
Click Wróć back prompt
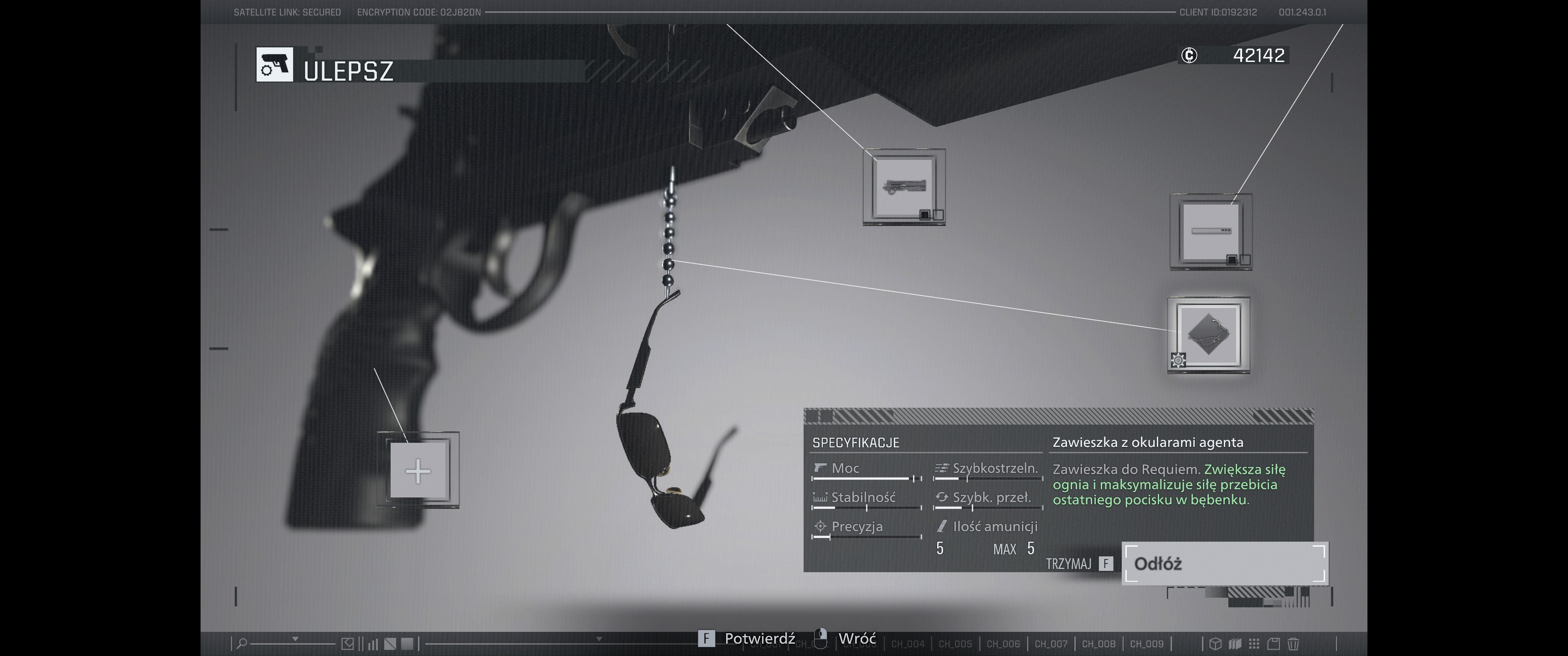pos(856,638)
